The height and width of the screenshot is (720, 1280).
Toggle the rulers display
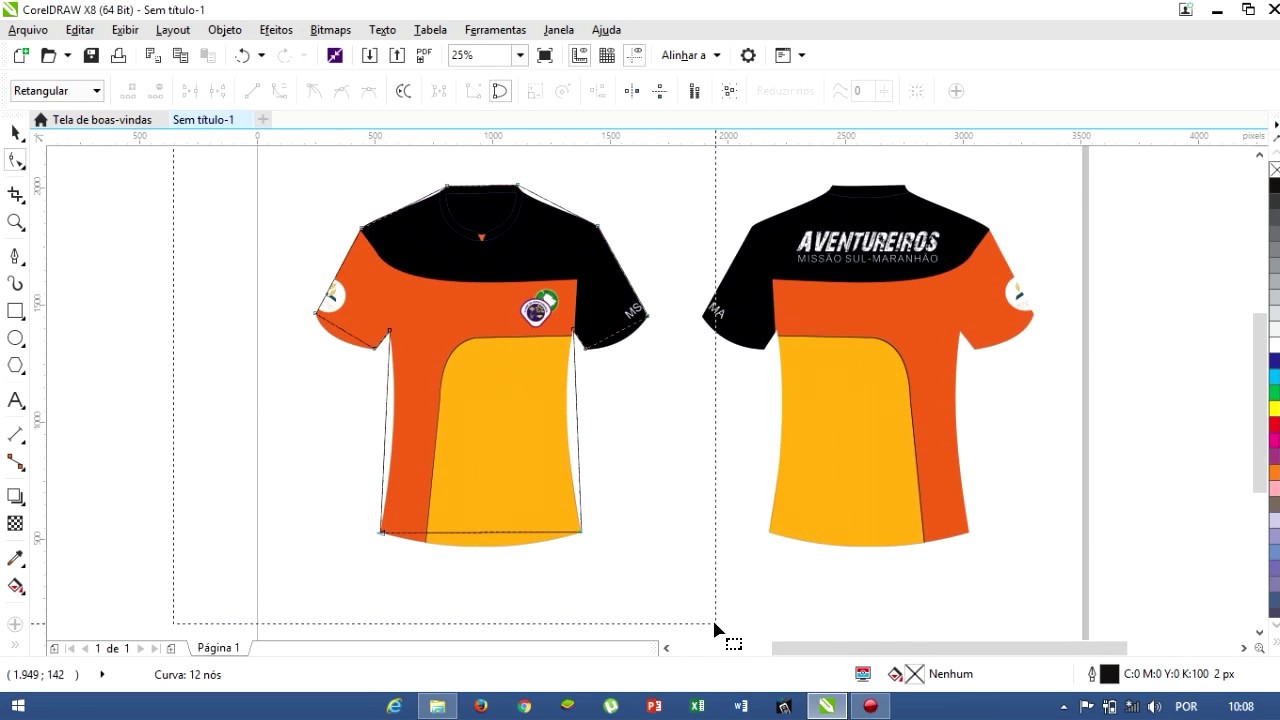(579, 56)
